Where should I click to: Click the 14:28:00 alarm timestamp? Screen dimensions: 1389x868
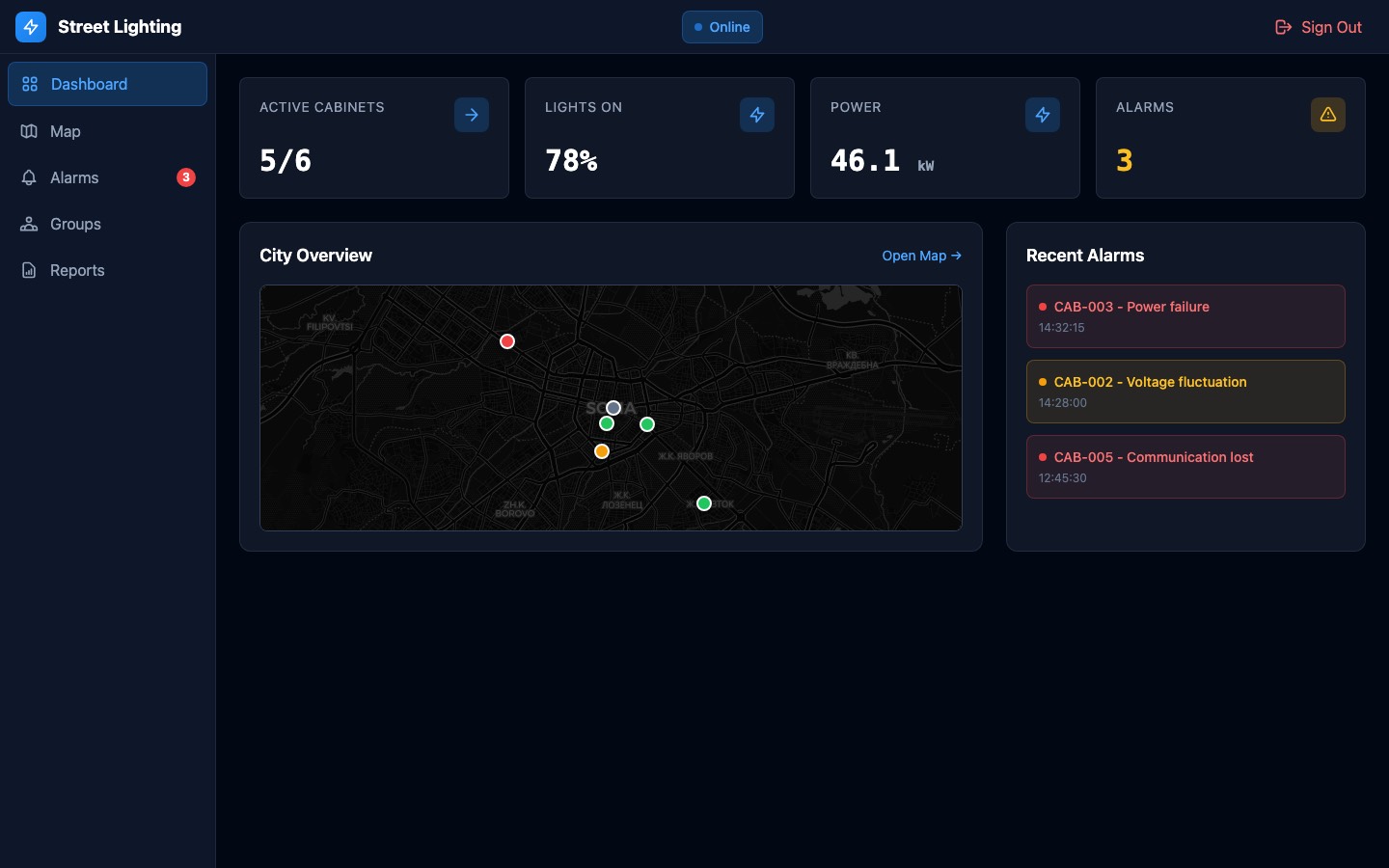point(1063,403)
